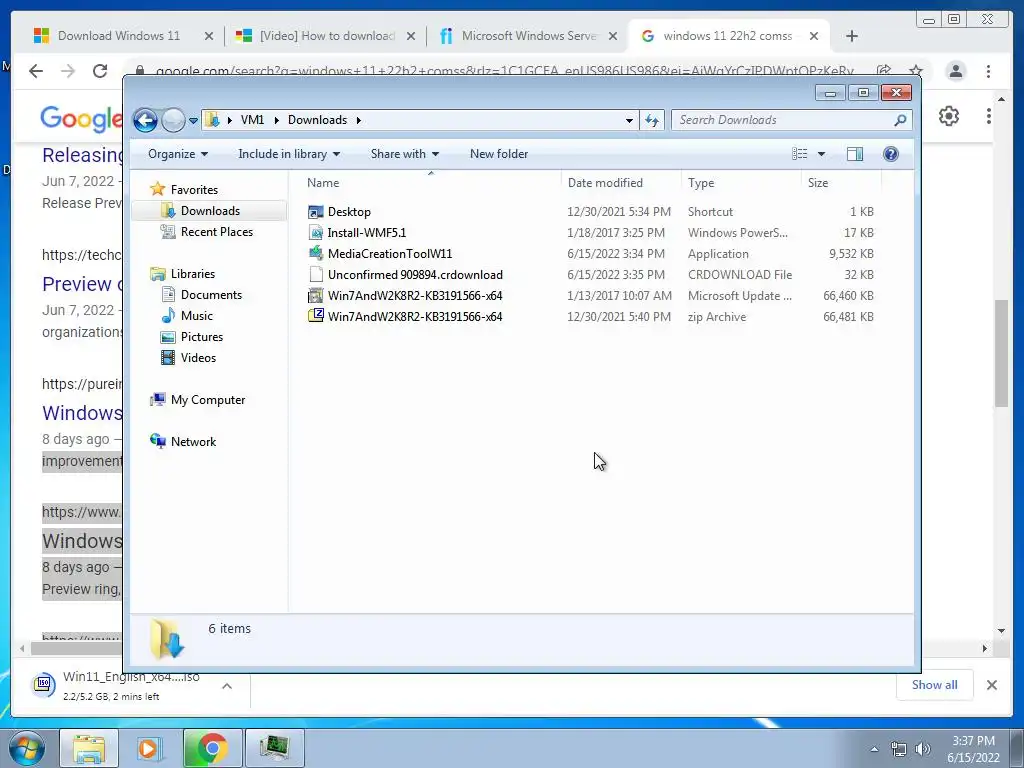Viewport: 1024px width, 768px height.
Task: Open Win11 ISO download options chevron
Action: [x=227, y=686]
